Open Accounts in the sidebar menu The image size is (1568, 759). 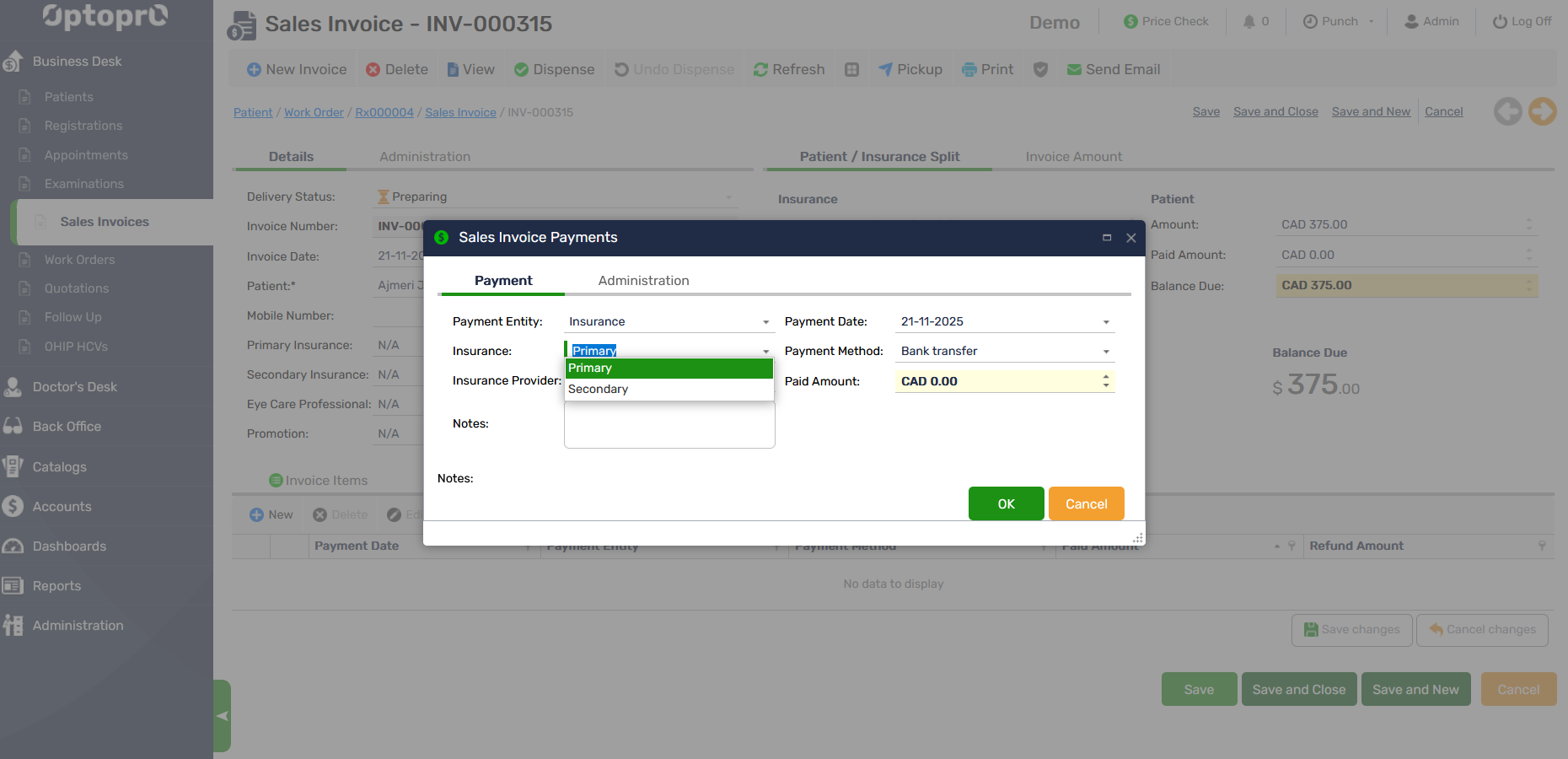tap(62, 507)
